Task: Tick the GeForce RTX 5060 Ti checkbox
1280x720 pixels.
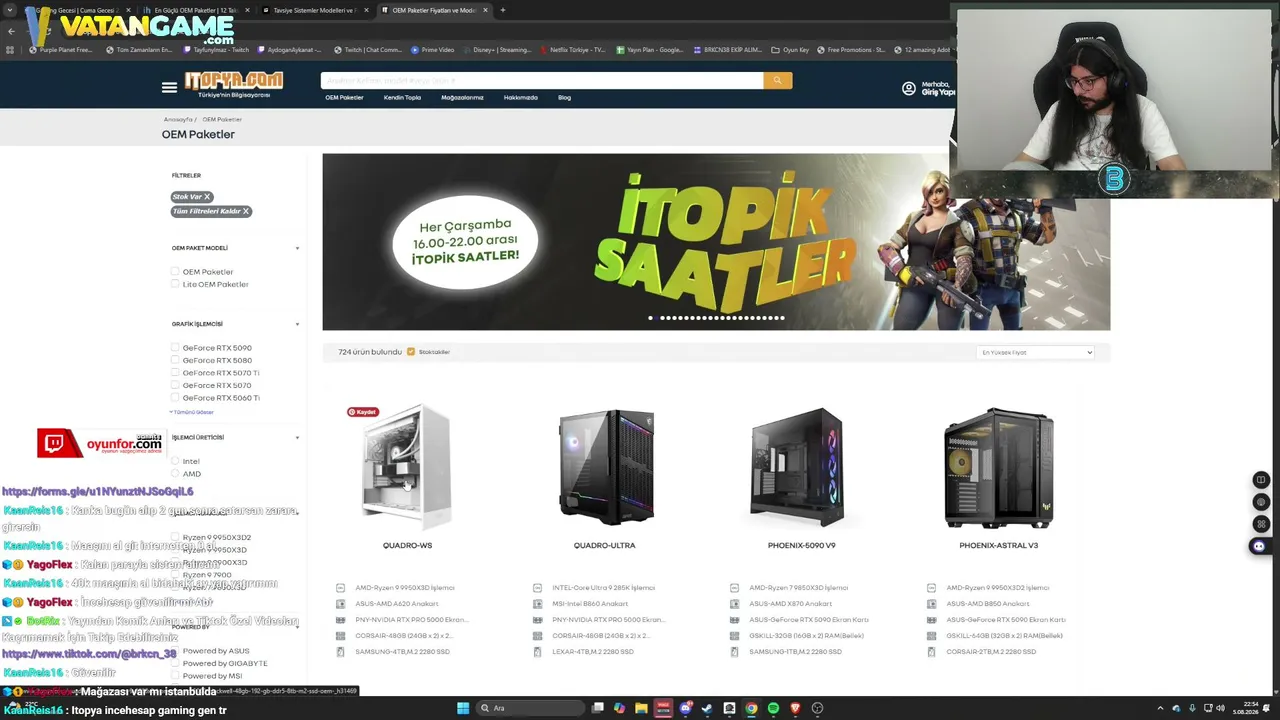Action: click(x=175, y=398)
